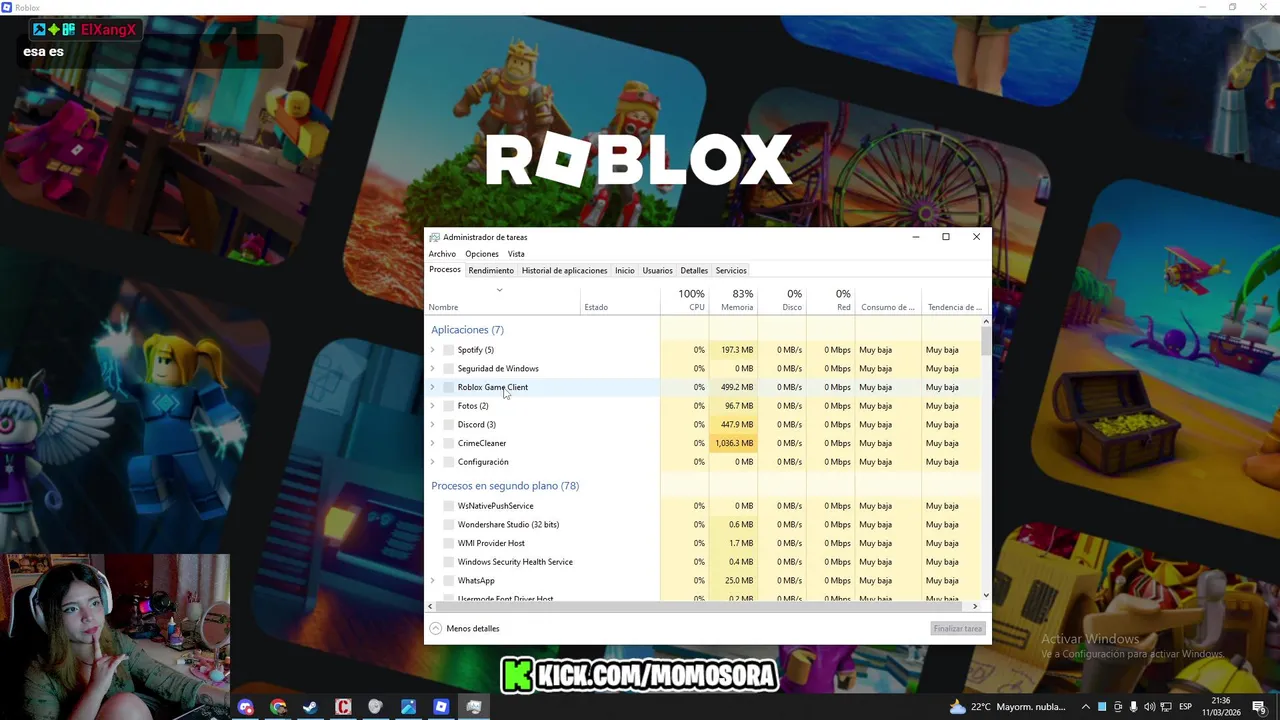This screenshot has height=720, width=1280.
Task: Click the volume icon in system tray
Action: [1150, 707]
